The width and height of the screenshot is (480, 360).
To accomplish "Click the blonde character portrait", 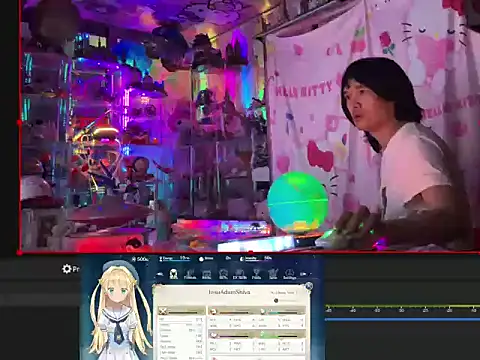I will [119, 310].
